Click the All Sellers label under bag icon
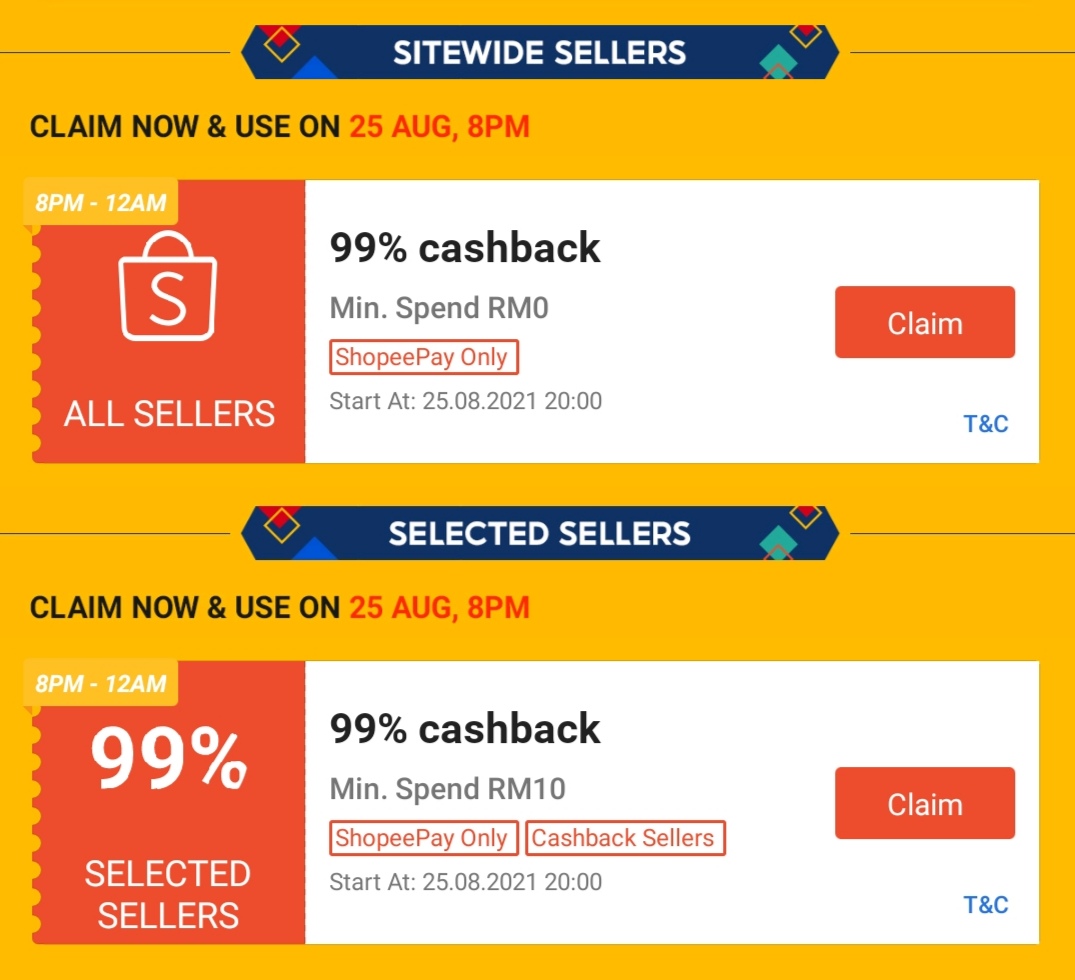1075x980 pixels. point(169,414)
